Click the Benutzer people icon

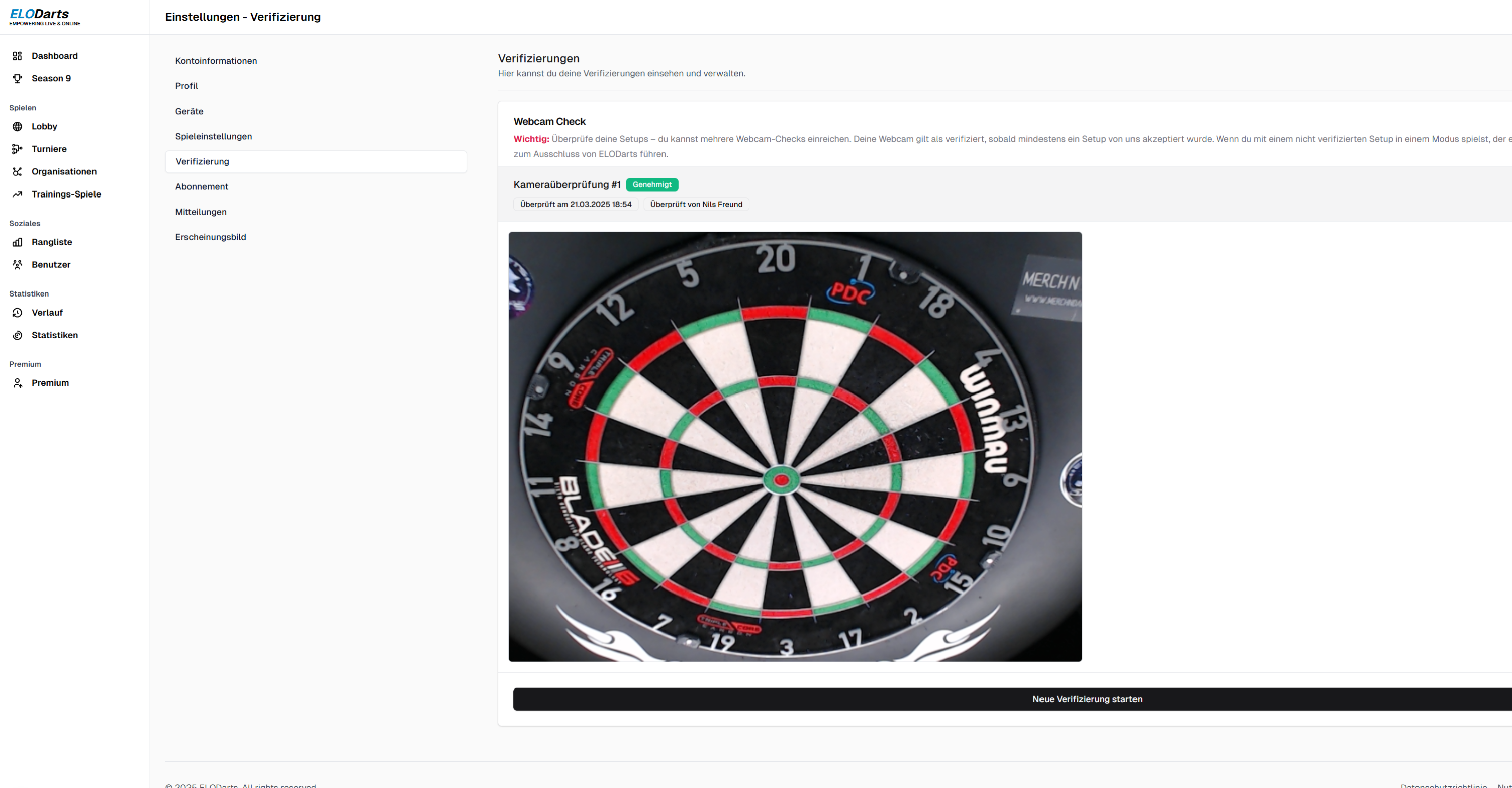coord(17,265)
